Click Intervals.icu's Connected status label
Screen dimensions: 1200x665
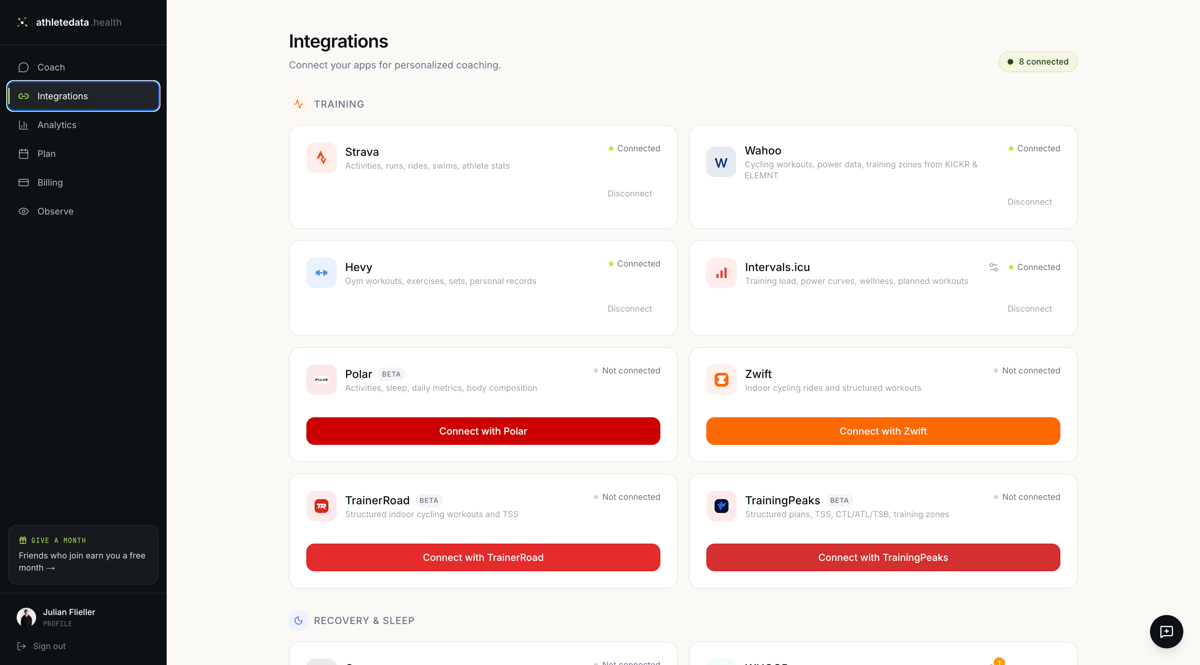(x=1034, y=267)
